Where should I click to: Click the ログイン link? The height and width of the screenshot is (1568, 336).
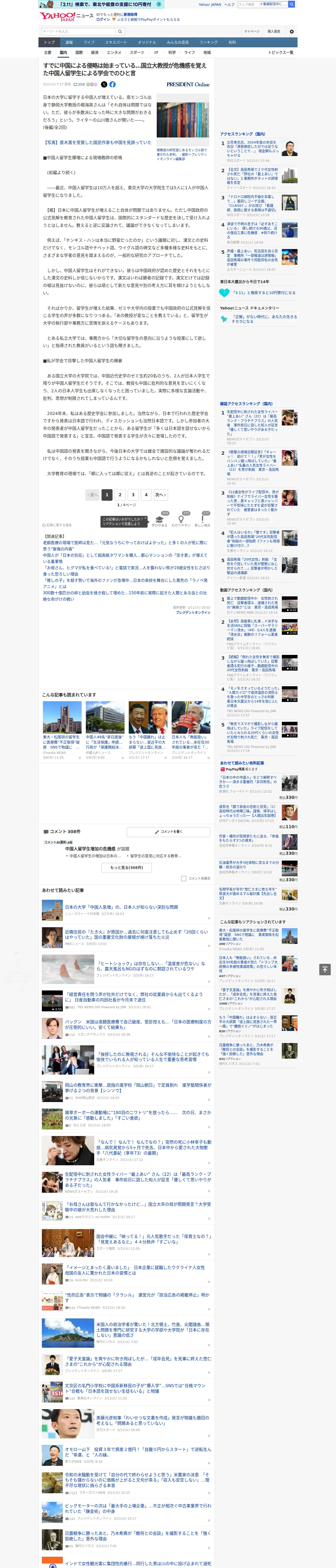pos(103,20)
